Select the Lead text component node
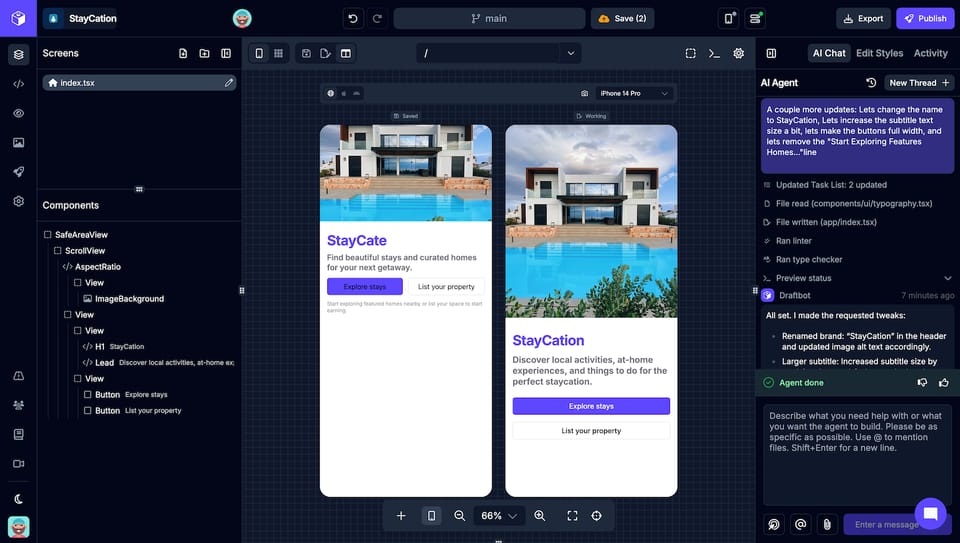 [158, 362]
